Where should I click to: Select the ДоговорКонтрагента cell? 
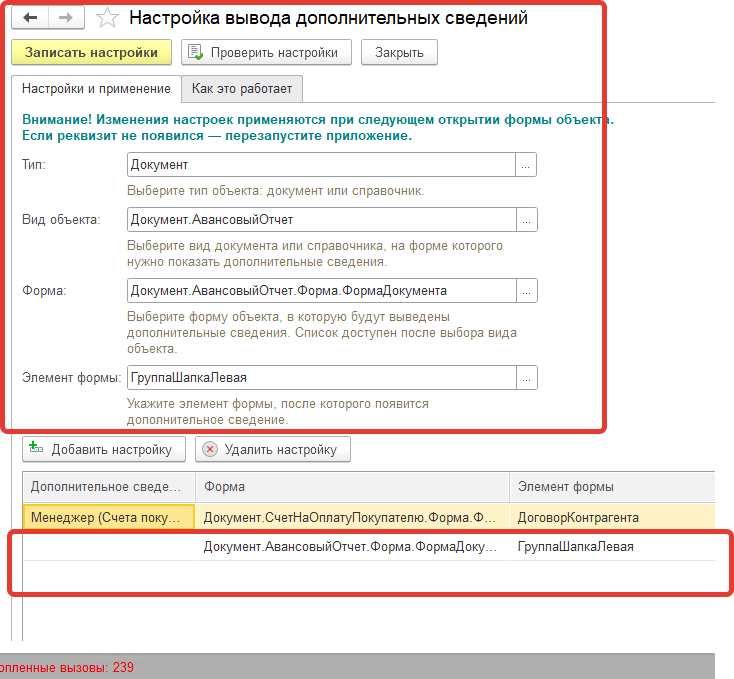[x=612, y=517]
